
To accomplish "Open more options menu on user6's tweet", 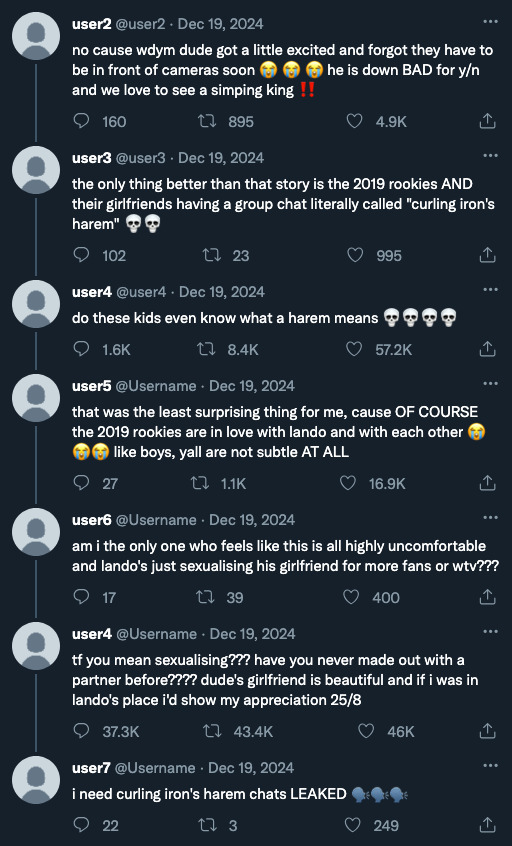I will tap(490, 517).
